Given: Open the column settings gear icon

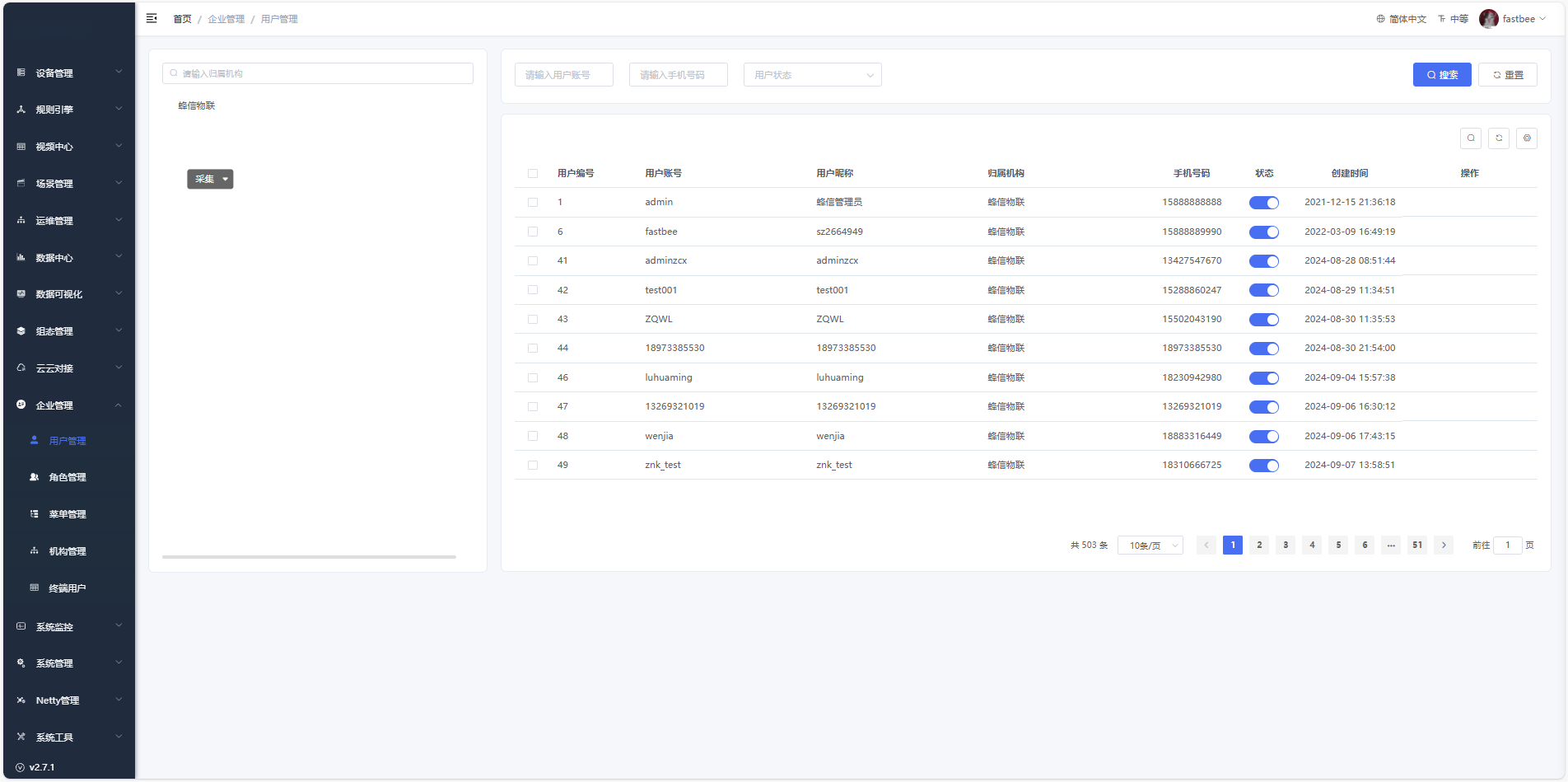Looking at the screenshot, I should 1527,138.
